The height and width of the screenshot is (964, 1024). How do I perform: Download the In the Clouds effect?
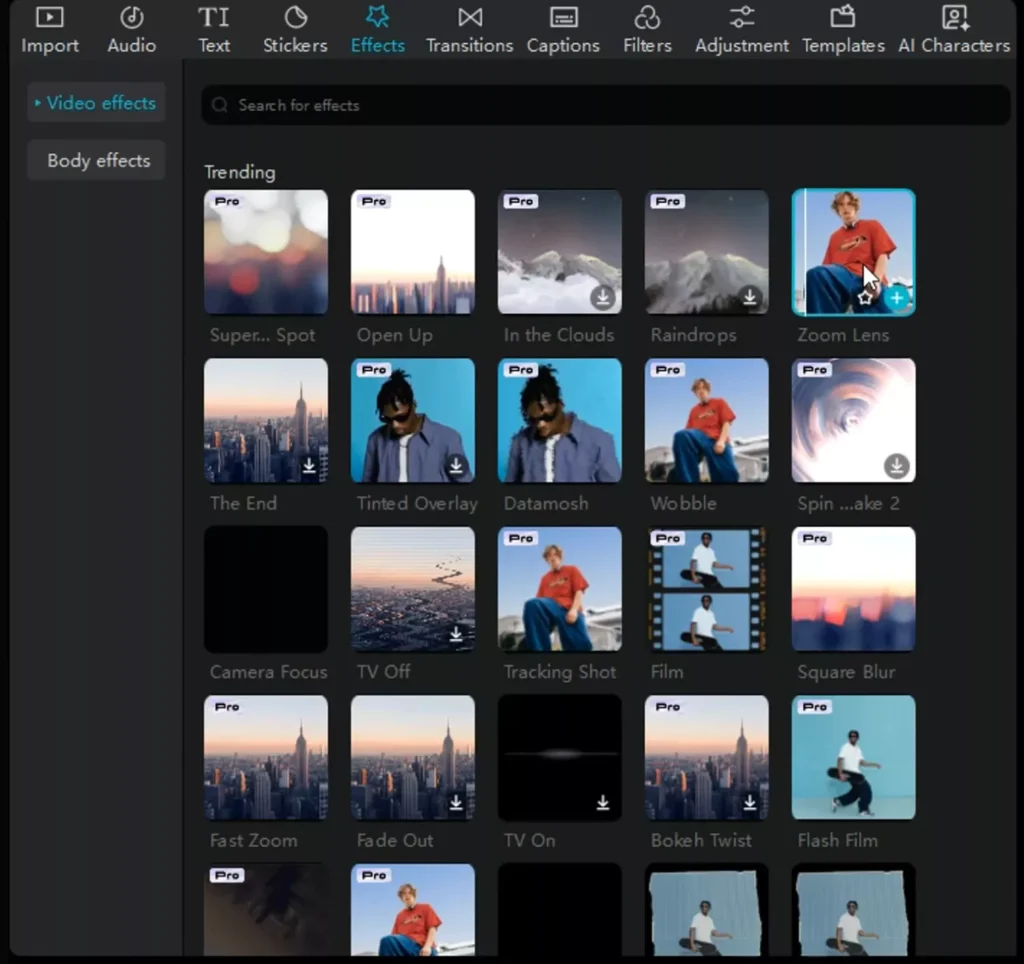point(602,297)
